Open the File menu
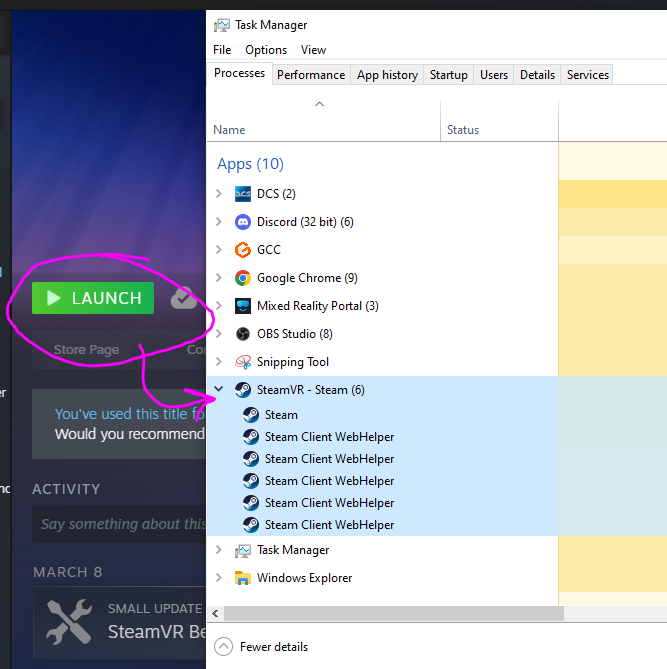 tap(222, 50)
